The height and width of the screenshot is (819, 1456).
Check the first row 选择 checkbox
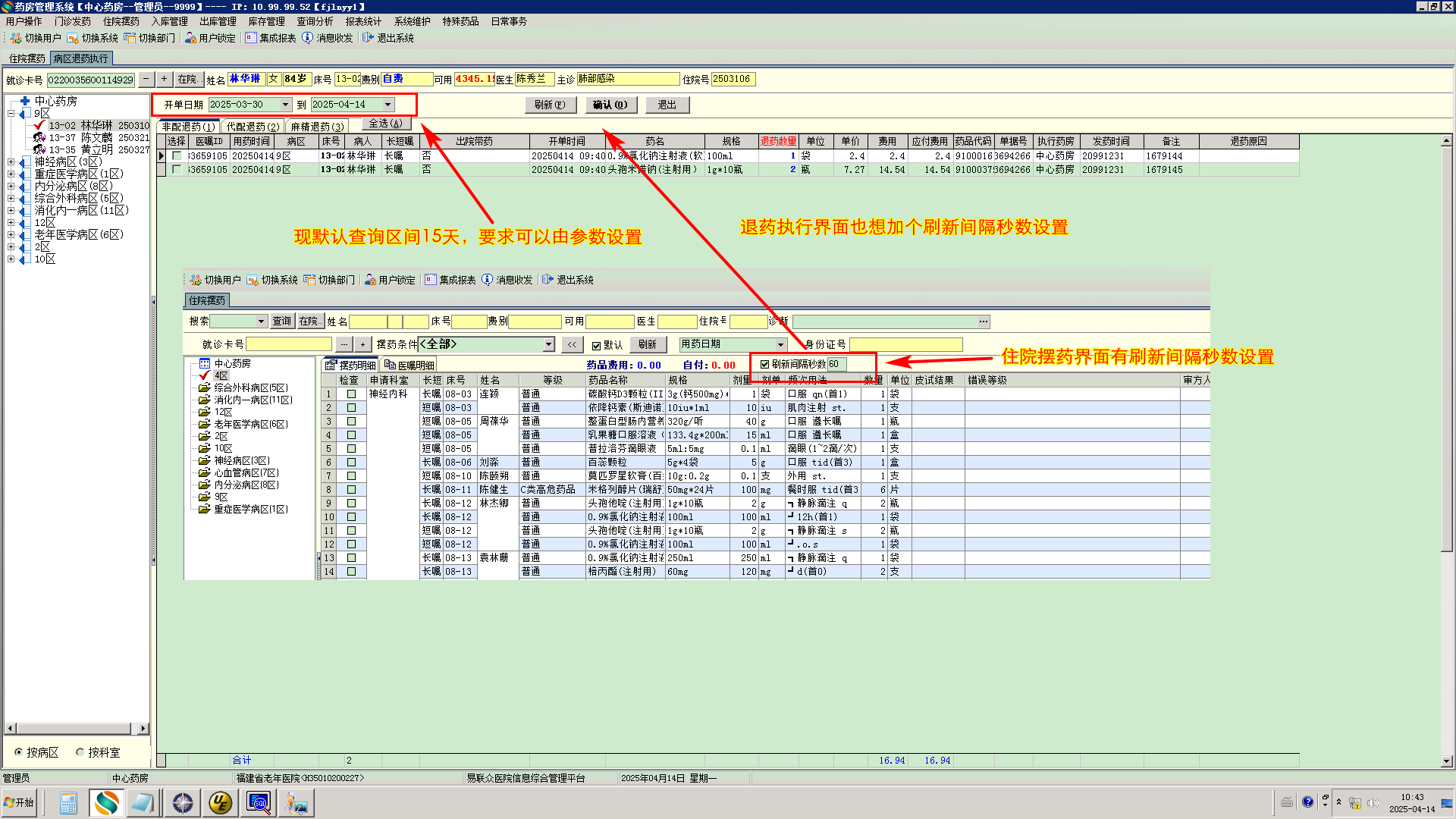click(177, 155)
